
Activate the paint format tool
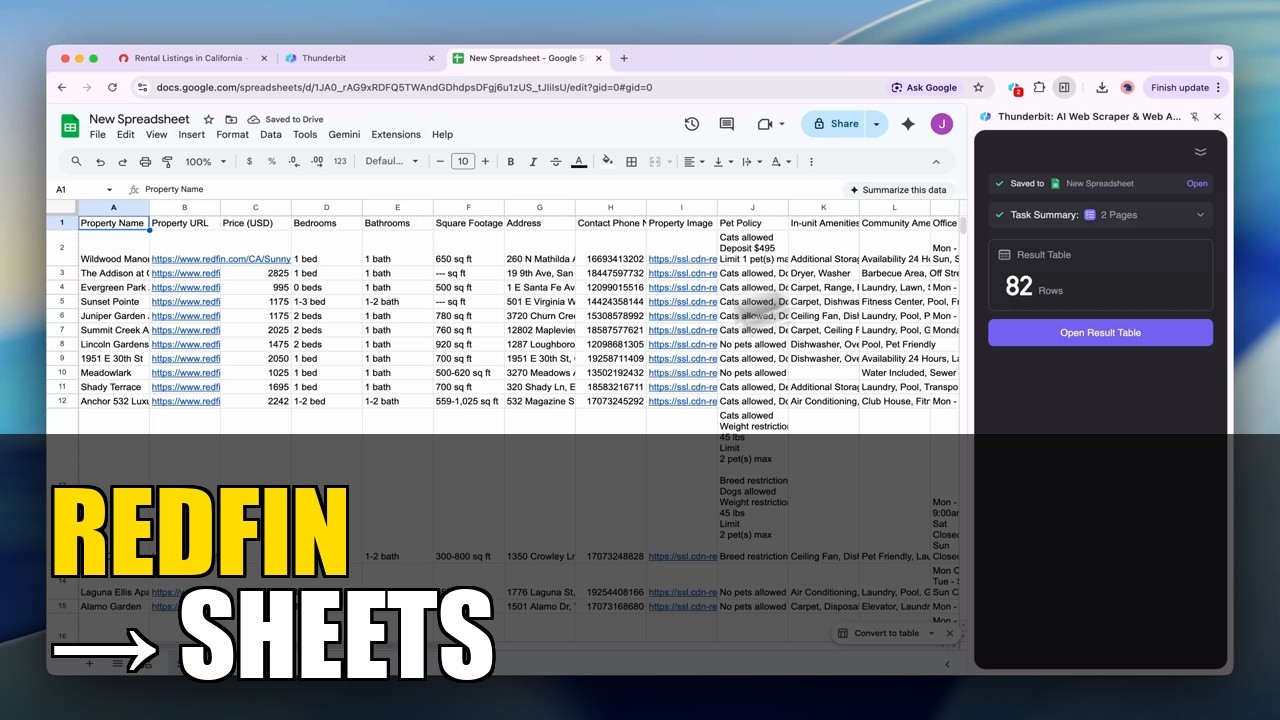click(x=167, y=161)
